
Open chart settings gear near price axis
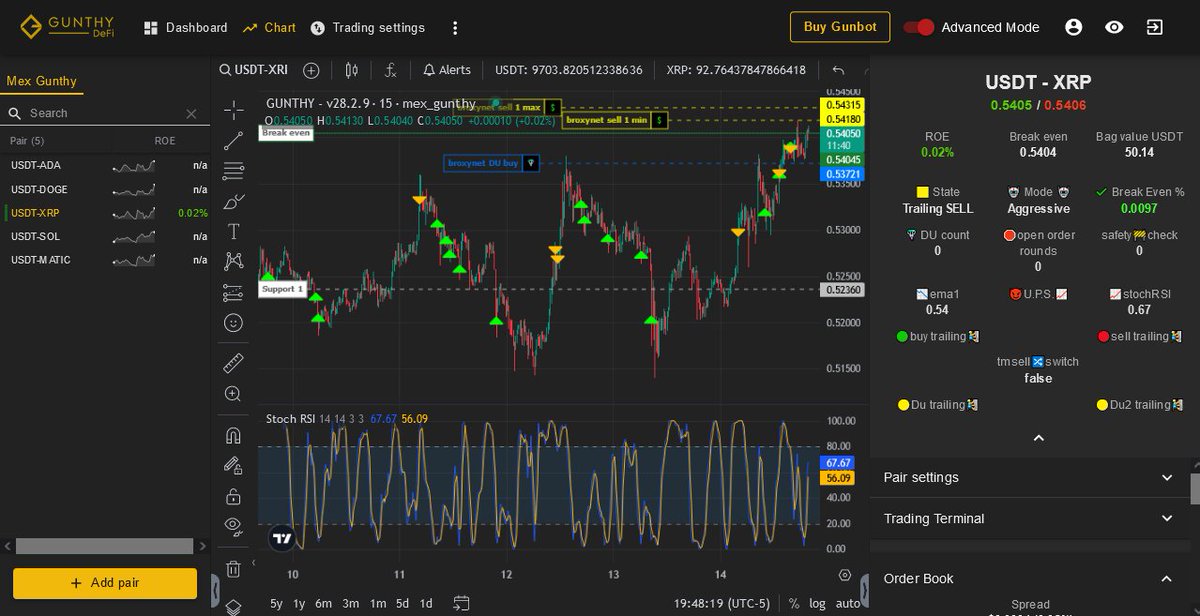(845, 575)
